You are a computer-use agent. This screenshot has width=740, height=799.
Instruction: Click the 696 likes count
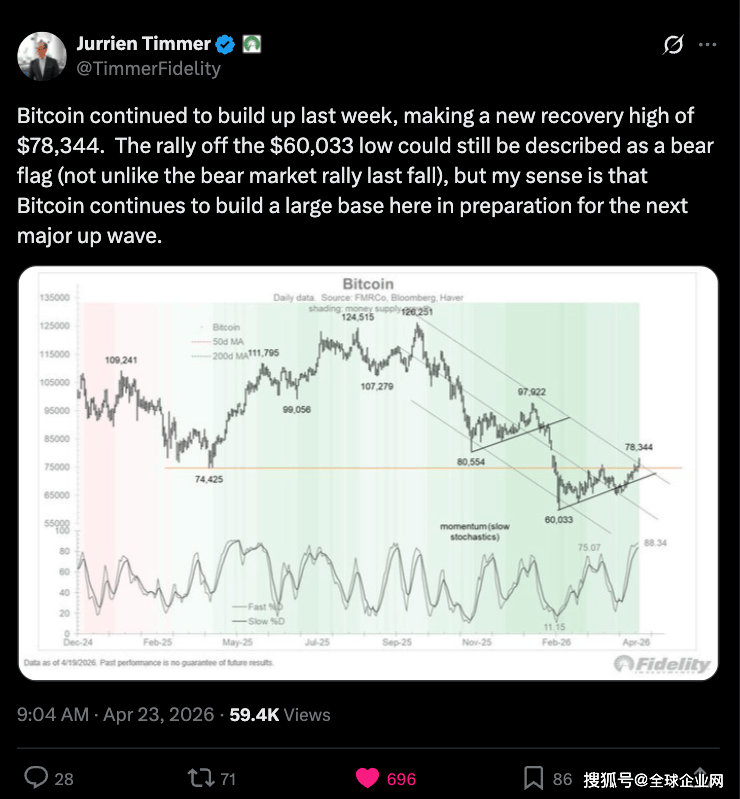(x=401, y=778)
